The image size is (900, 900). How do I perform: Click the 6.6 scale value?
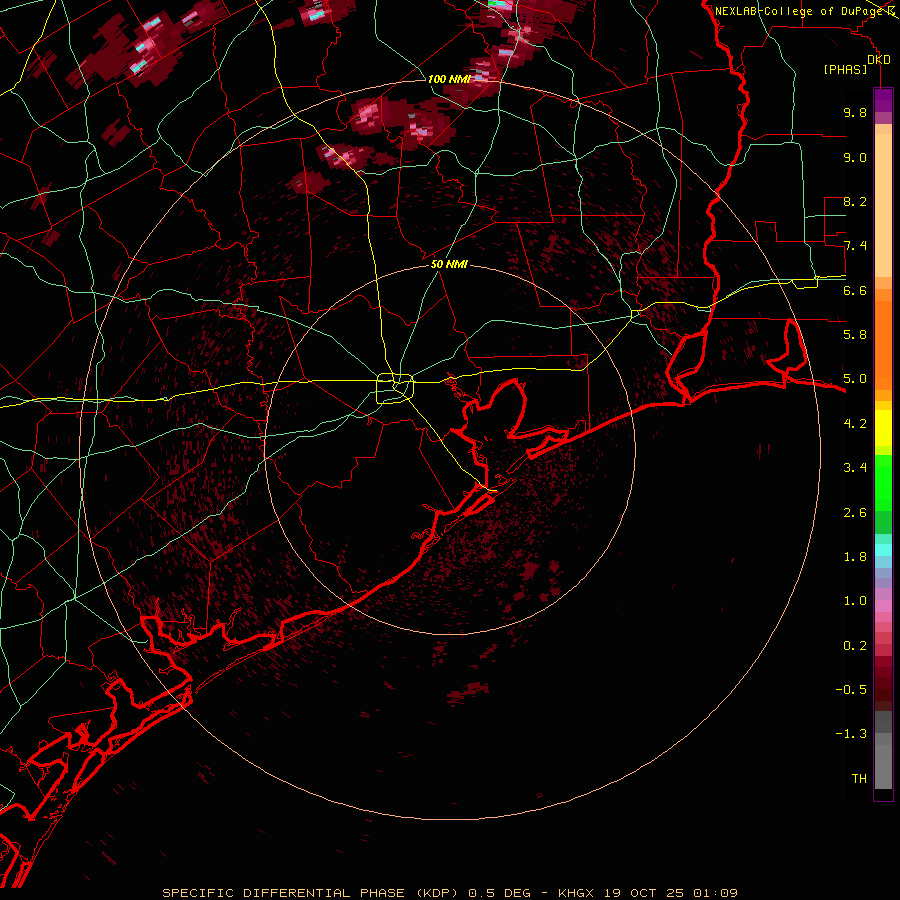tap(855, 290)
